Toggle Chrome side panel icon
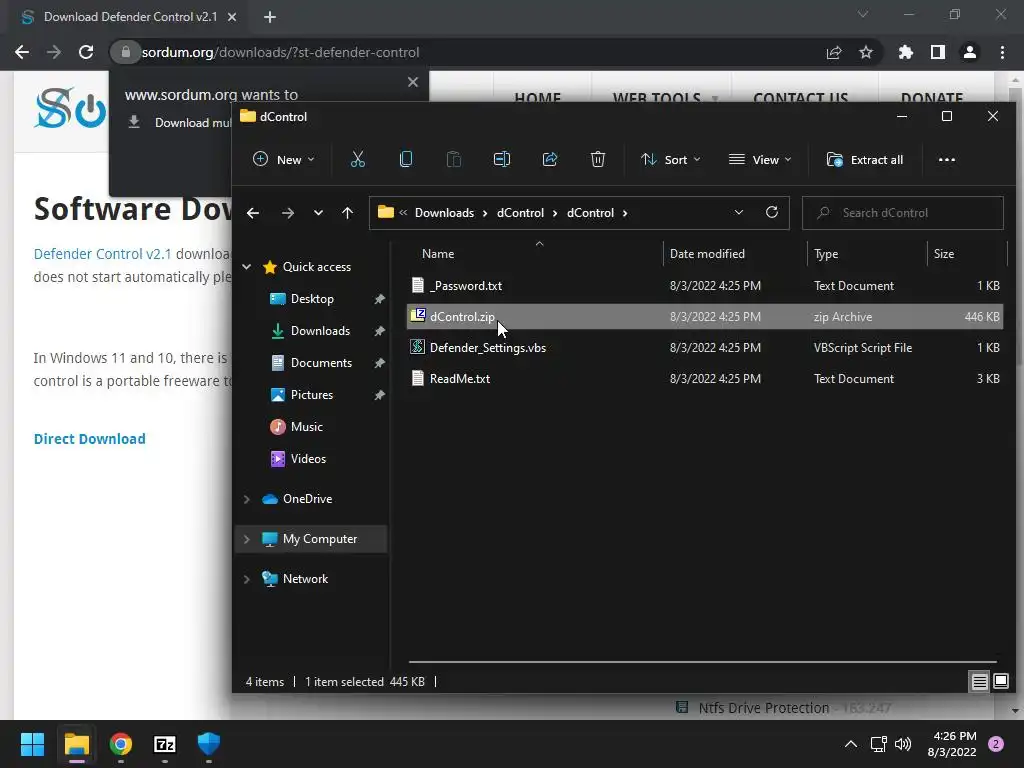 tap(938, 52)
